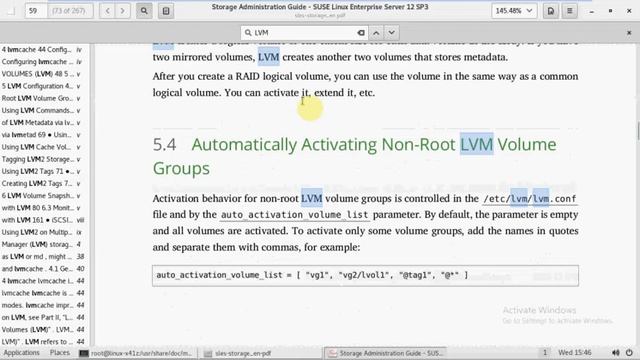Select result 'VOLUMES (LVM) 48 5...'
Image resolution: width=640 pixels, height=360 pixels.
coord(42,74)
